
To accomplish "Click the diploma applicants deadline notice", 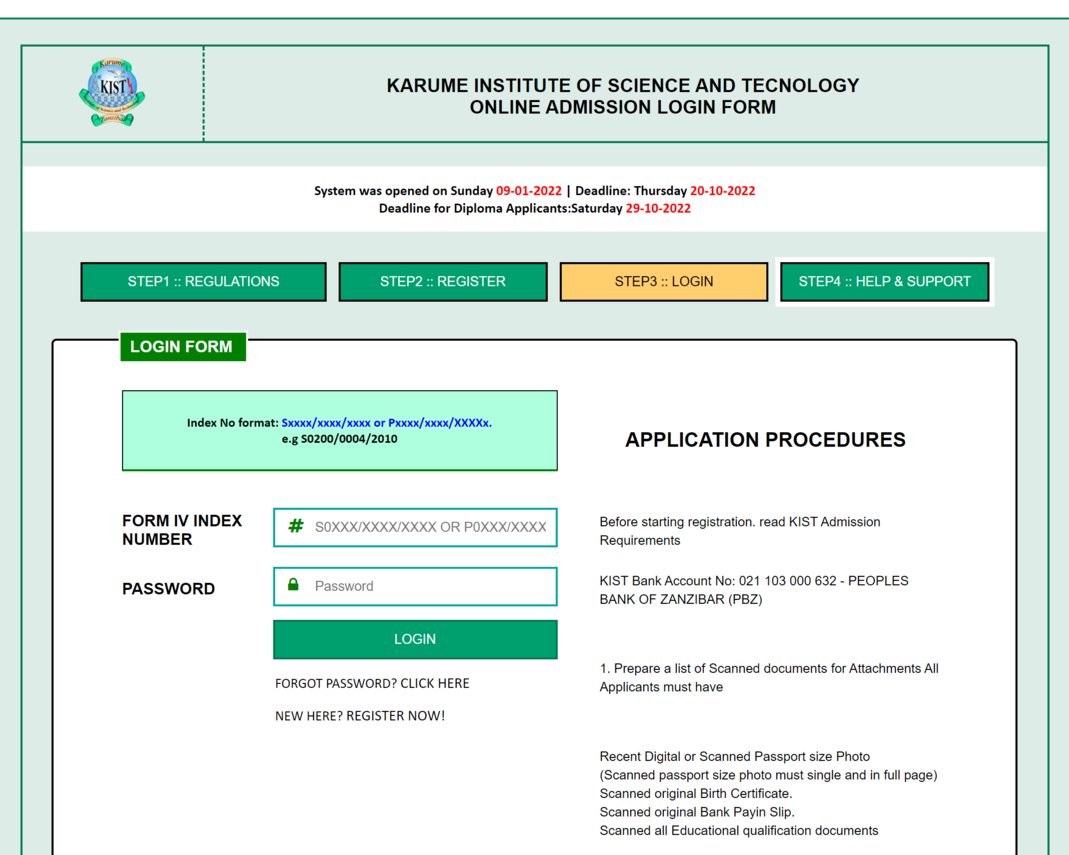I will tap(534, 209).
